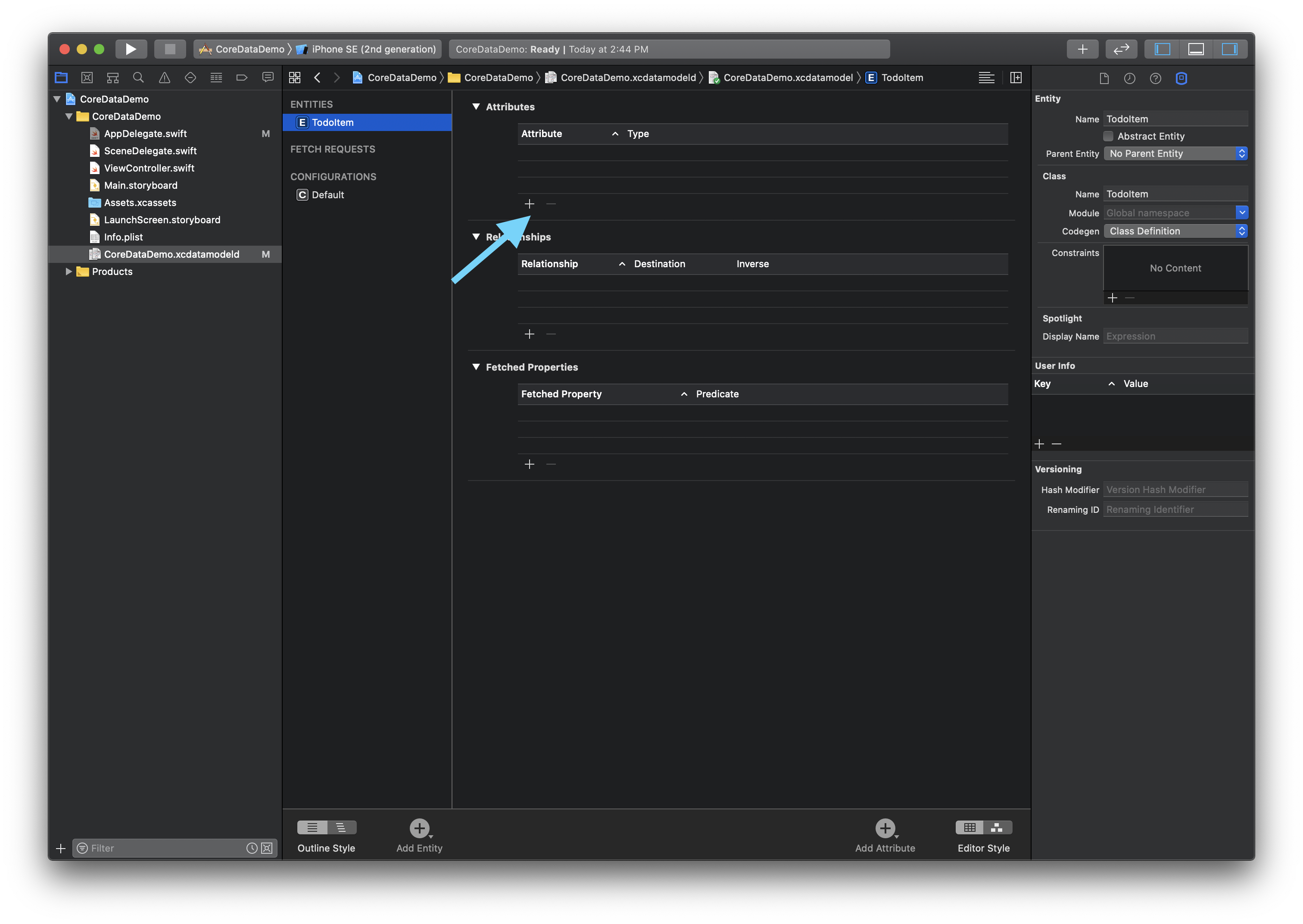This screenshot has width=1303, height=924.
Task: Open the Parent Entity dropdown
Action: click(x=1175, y=153)
